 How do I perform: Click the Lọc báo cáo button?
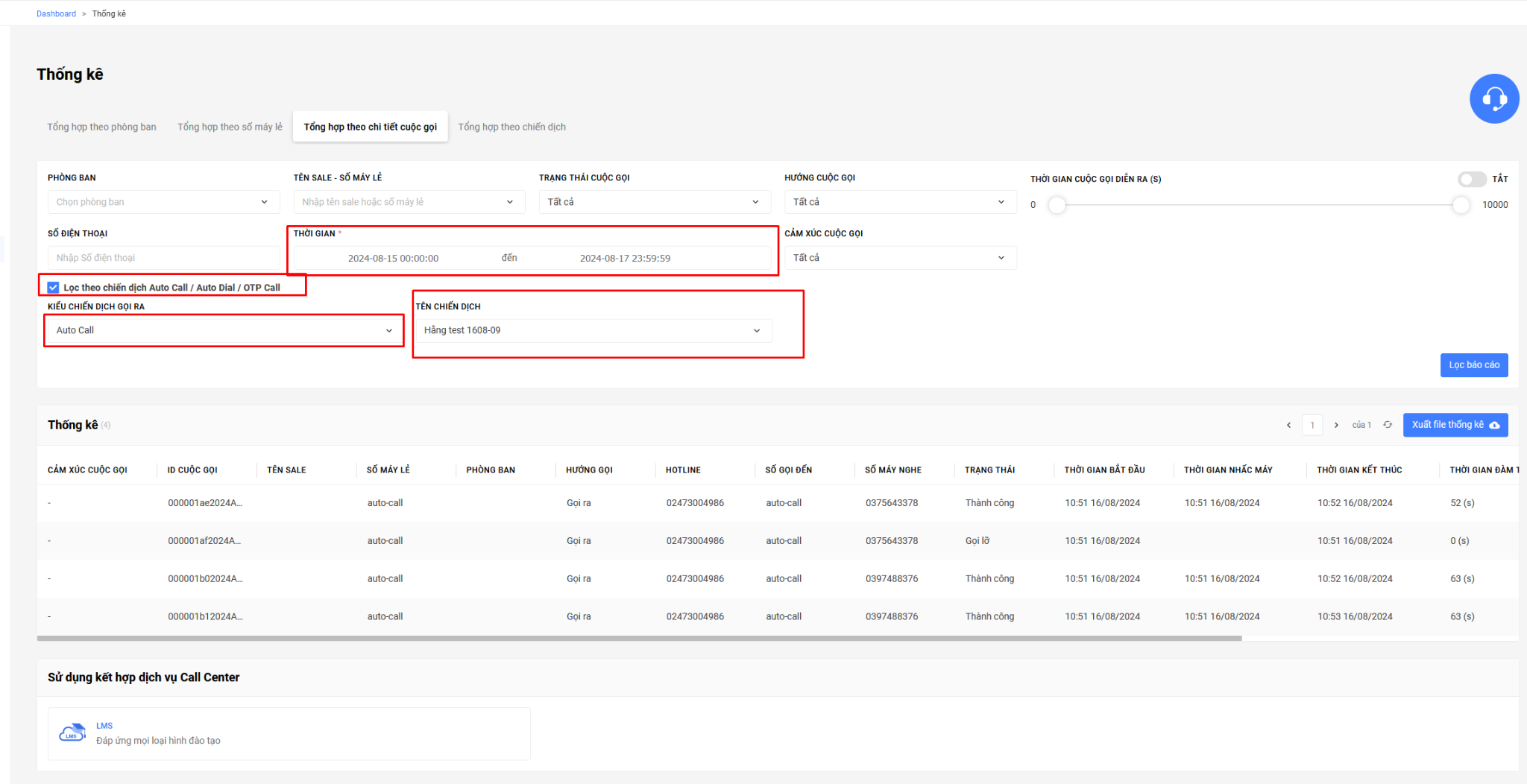coord(1474,365)
